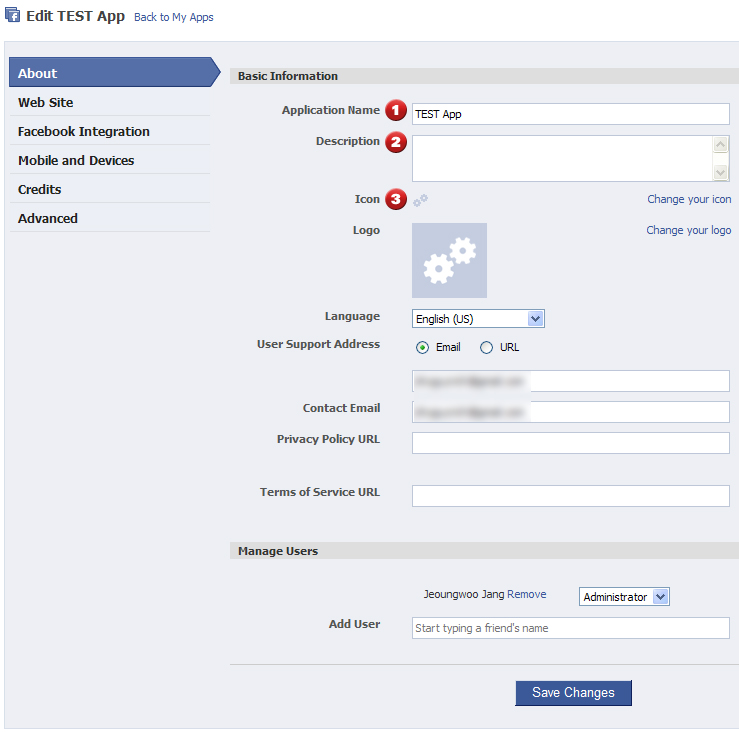
Task: Open the Web Site section
Action: (110, 102)
